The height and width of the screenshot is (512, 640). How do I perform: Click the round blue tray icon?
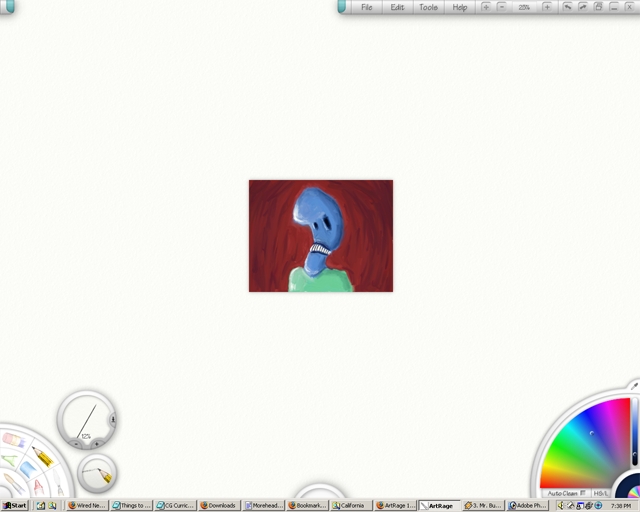click(x=598, y=505)
